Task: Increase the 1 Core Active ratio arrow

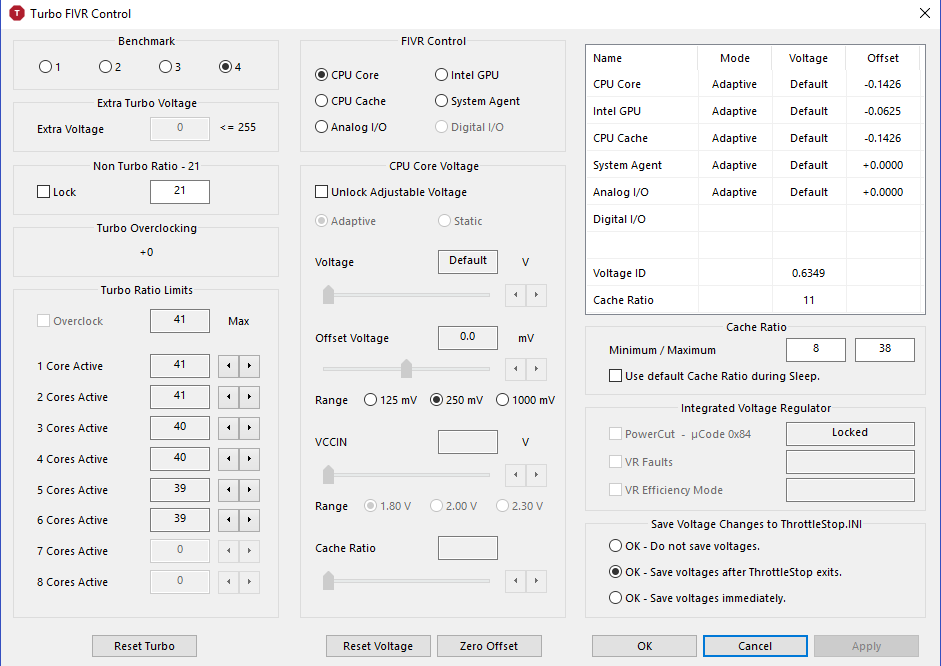Action: [250, 366]
